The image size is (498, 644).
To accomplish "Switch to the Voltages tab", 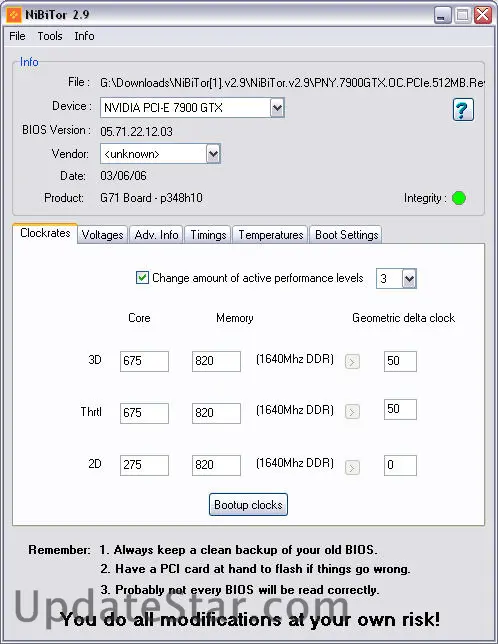I will (x=102, y=235).
